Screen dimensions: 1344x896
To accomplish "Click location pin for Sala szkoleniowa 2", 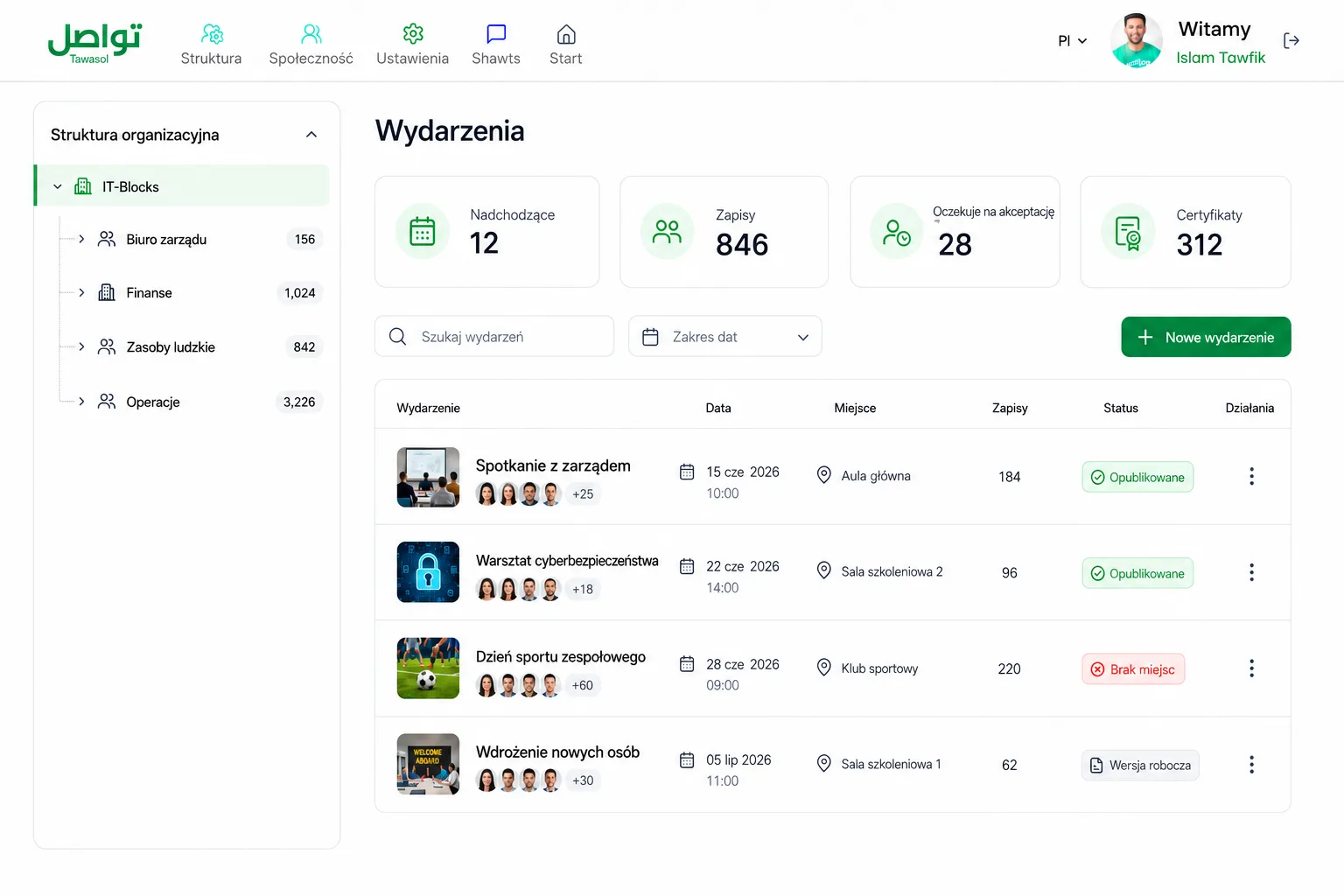I will (823, 570).
